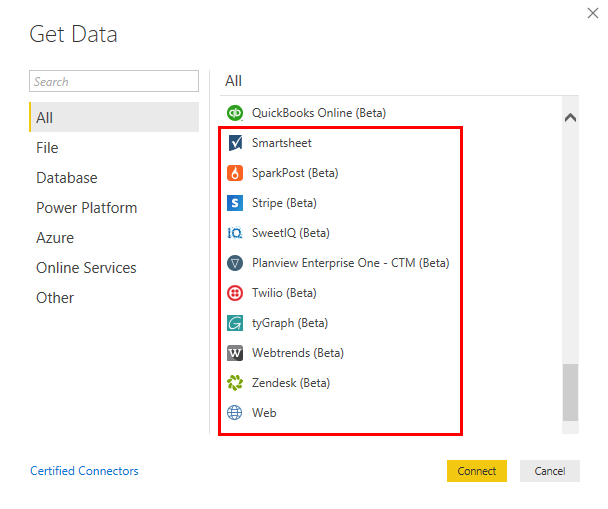This screenshot has height=509, width=608.
Task: Open the Azure category
Action: pyautogui.click(x=55, y=238)
